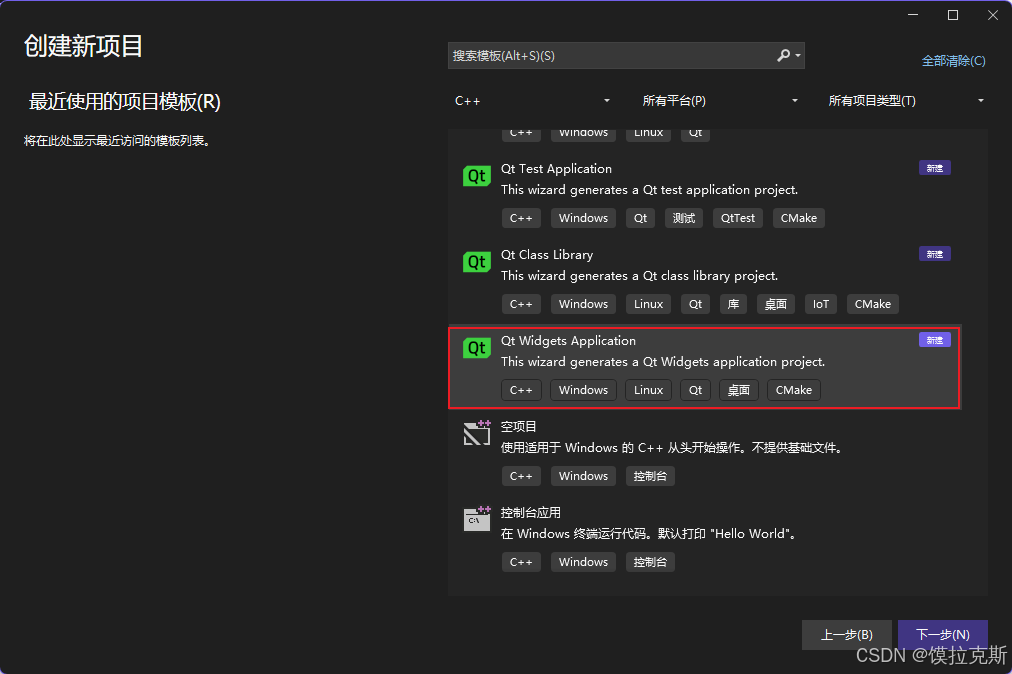Image resolution: width=1012 pixels, height=674 pixels.
Task: Click the IoT tag under Qt Class Library
Action: pyautogui.click(x=820, y=304)
